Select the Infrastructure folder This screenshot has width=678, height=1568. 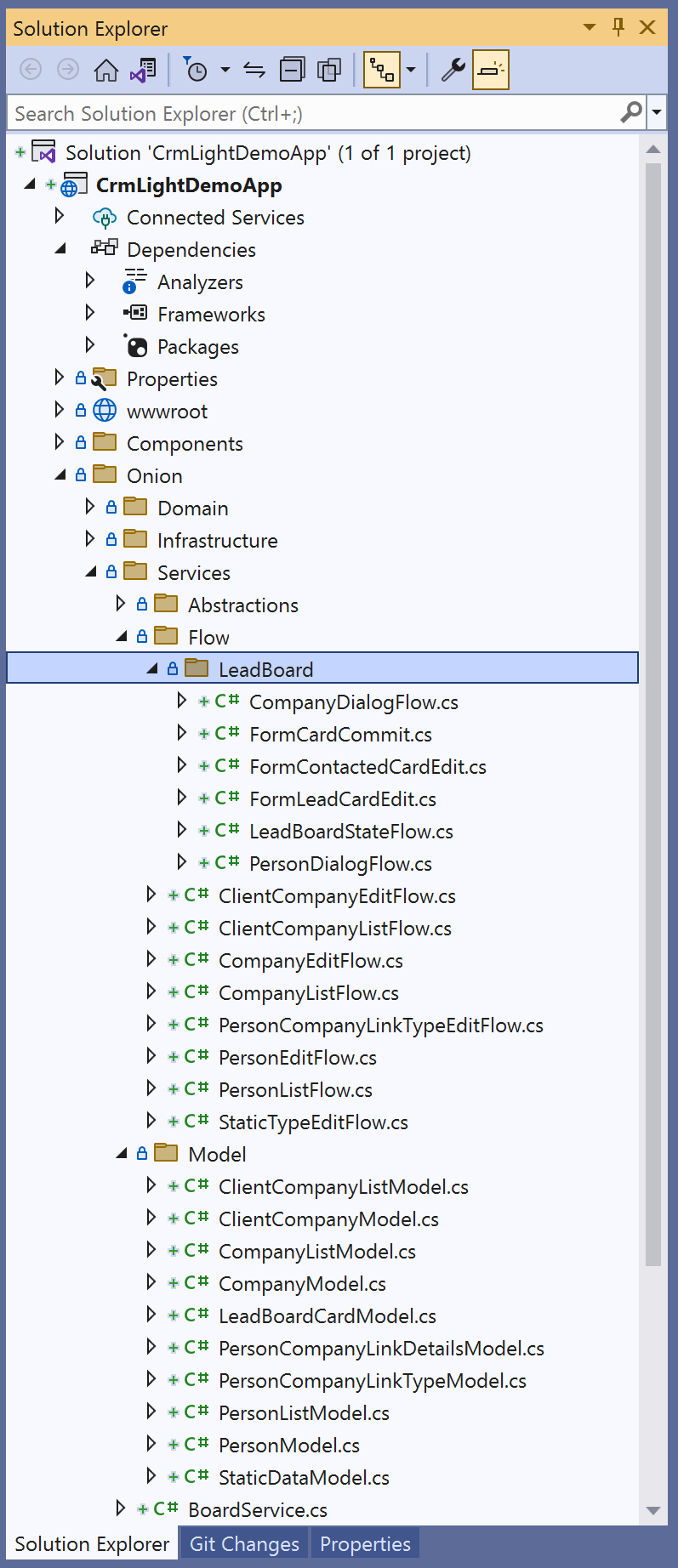pyautogui.click(x=218, y=541)
